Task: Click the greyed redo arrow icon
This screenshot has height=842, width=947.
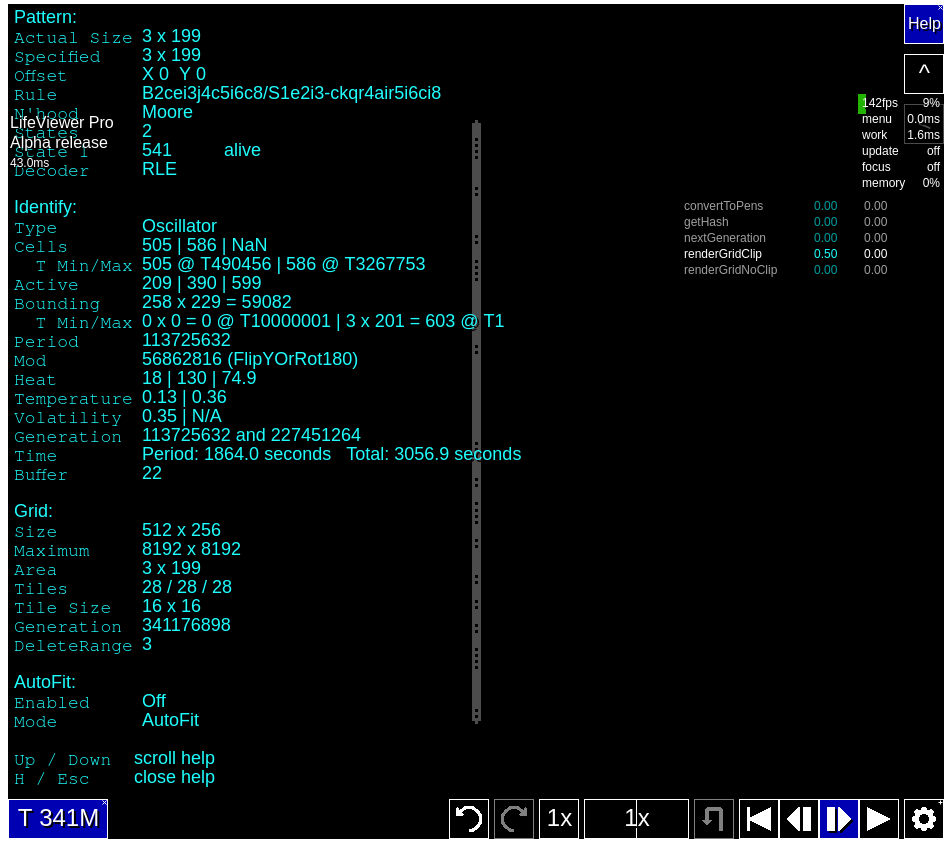Action: click(x=514, y=819)
